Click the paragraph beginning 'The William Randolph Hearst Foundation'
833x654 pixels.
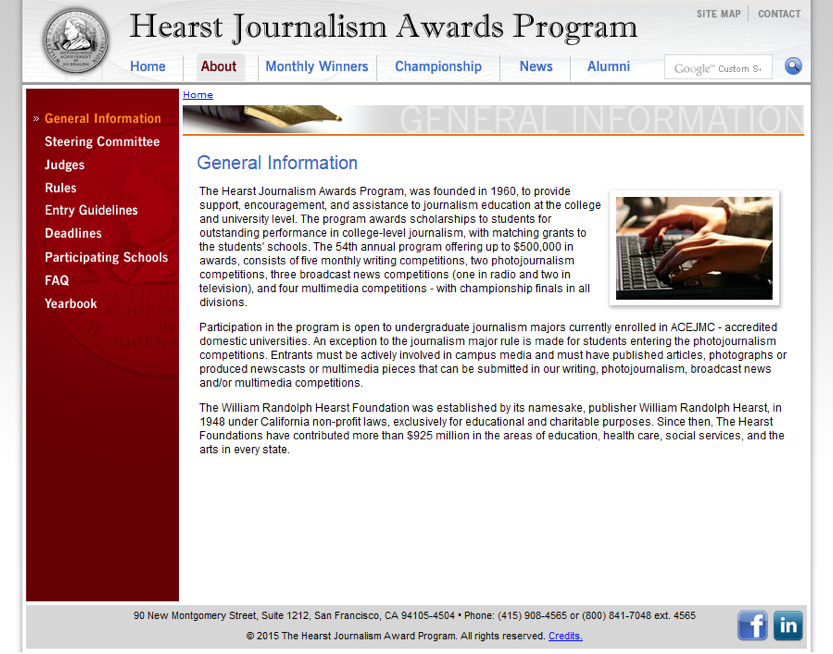(x=491, y=429)
